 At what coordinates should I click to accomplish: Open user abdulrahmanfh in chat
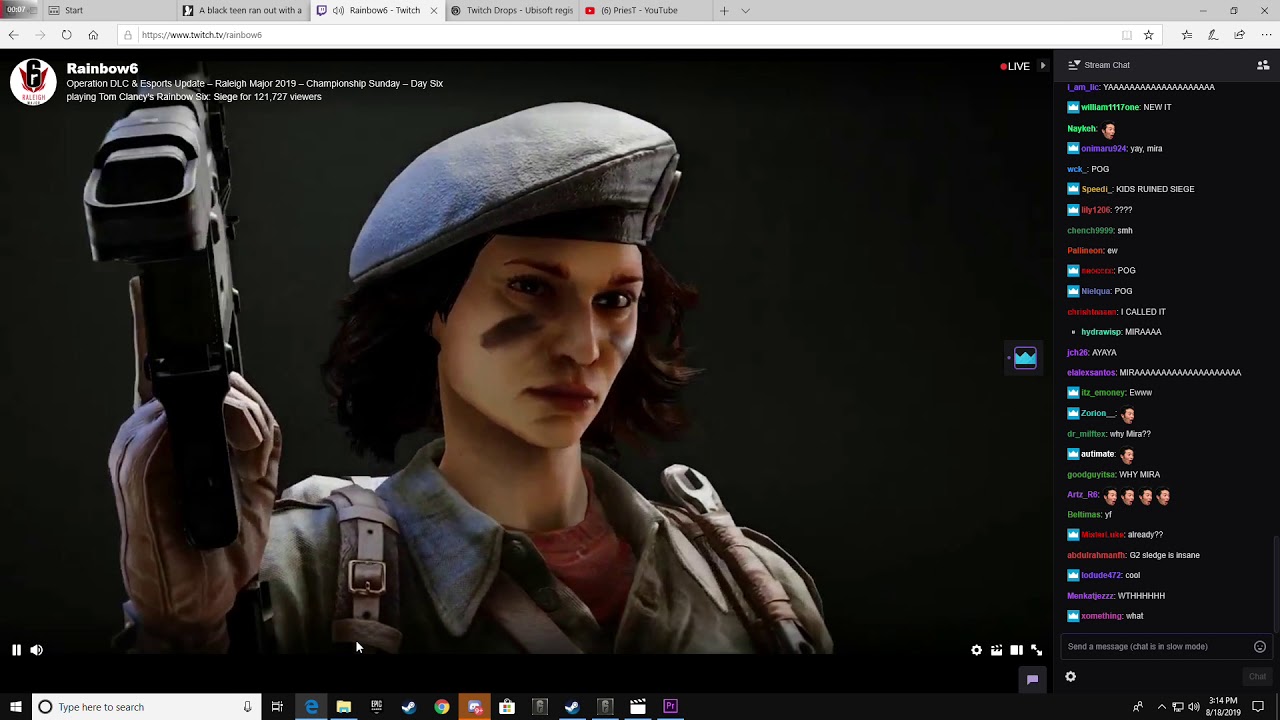[1096, 555]
